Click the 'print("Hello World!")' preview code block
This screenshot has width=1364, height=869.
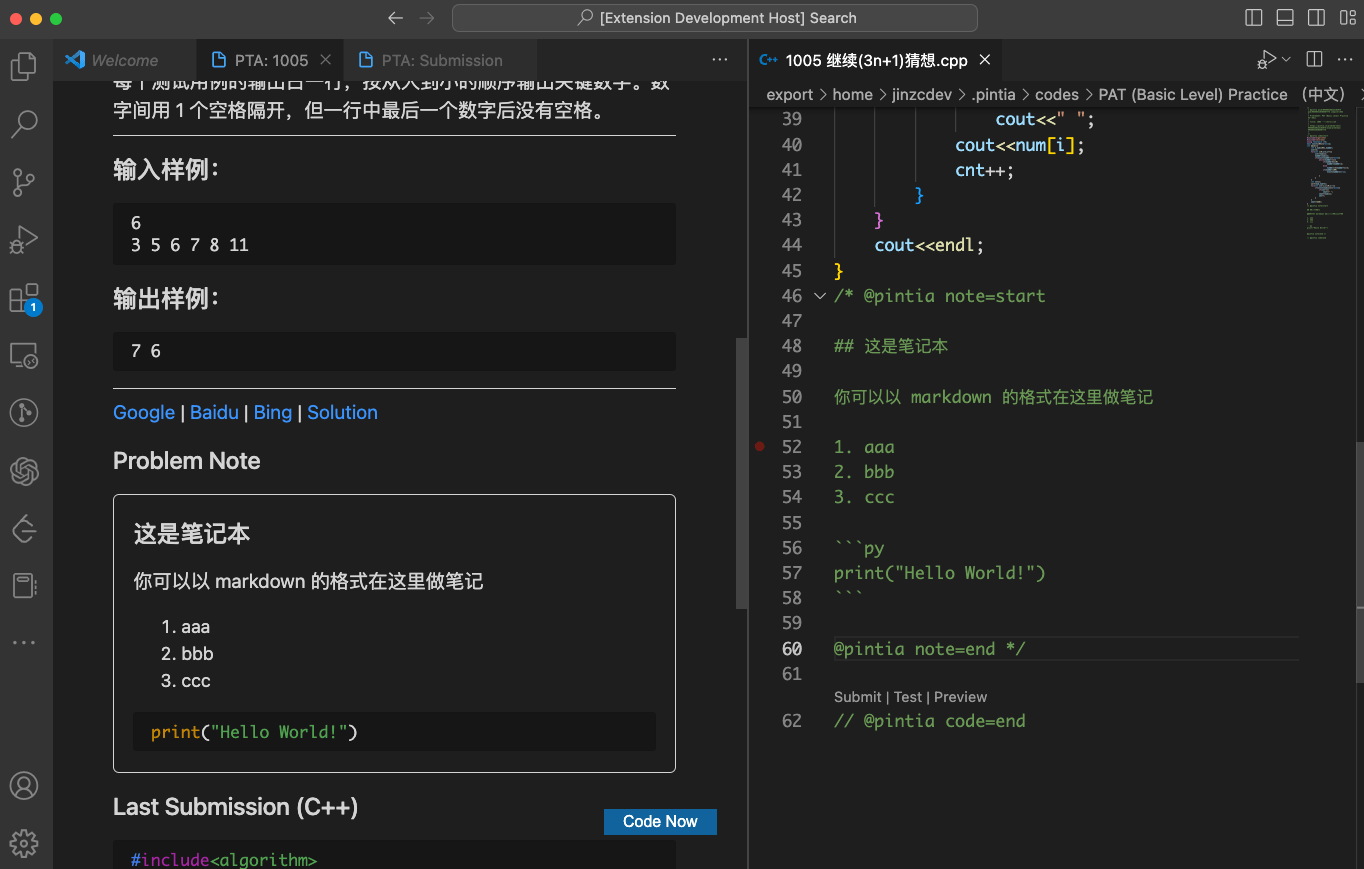[394, 732]
